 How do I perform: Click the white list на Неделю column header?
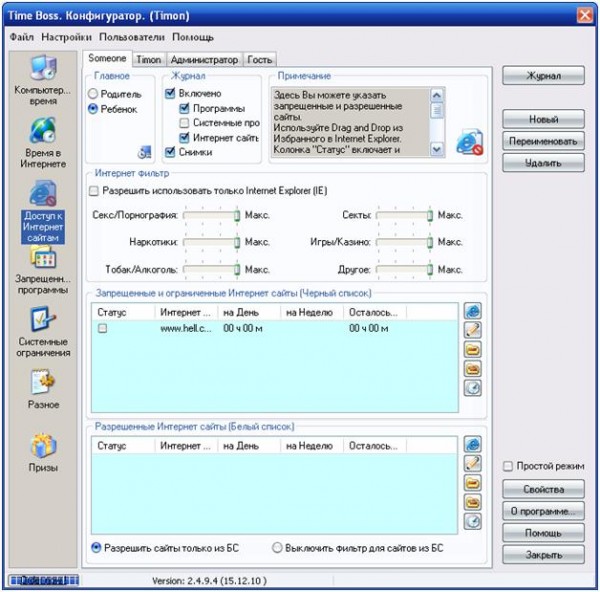pos(311,446)
